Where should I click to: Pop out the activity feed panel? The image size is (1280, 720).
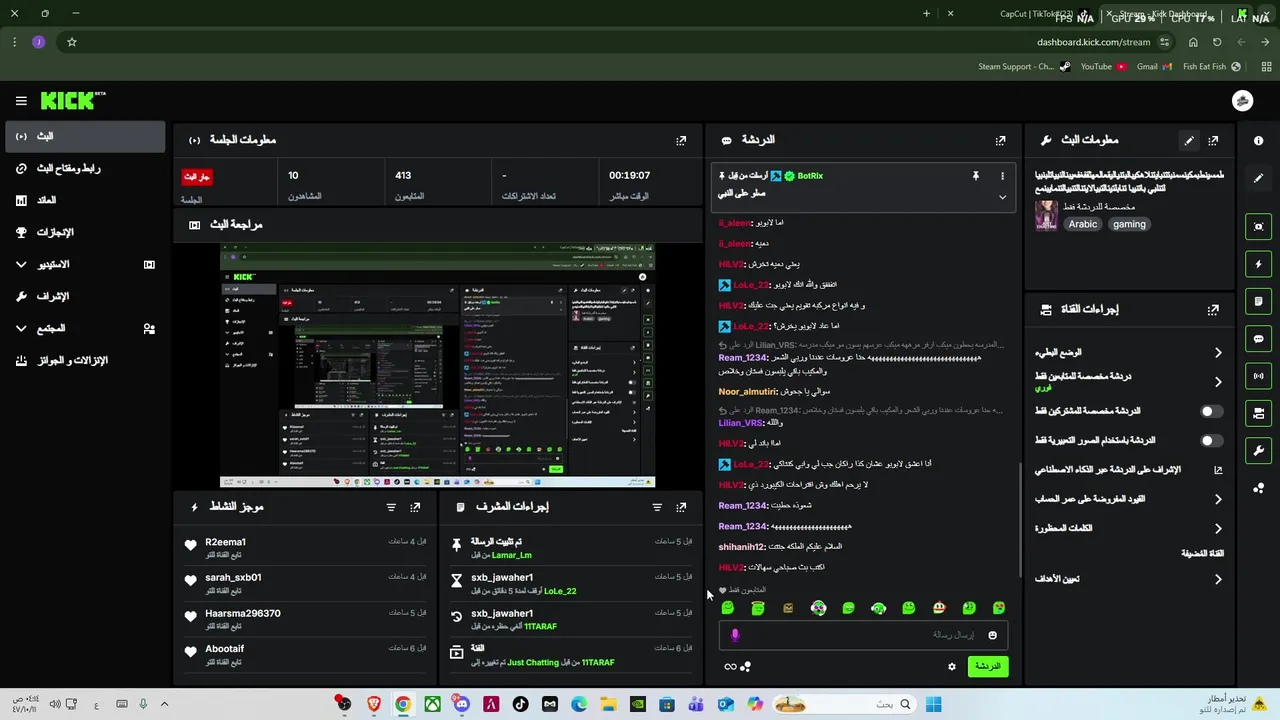pos(415,508)
